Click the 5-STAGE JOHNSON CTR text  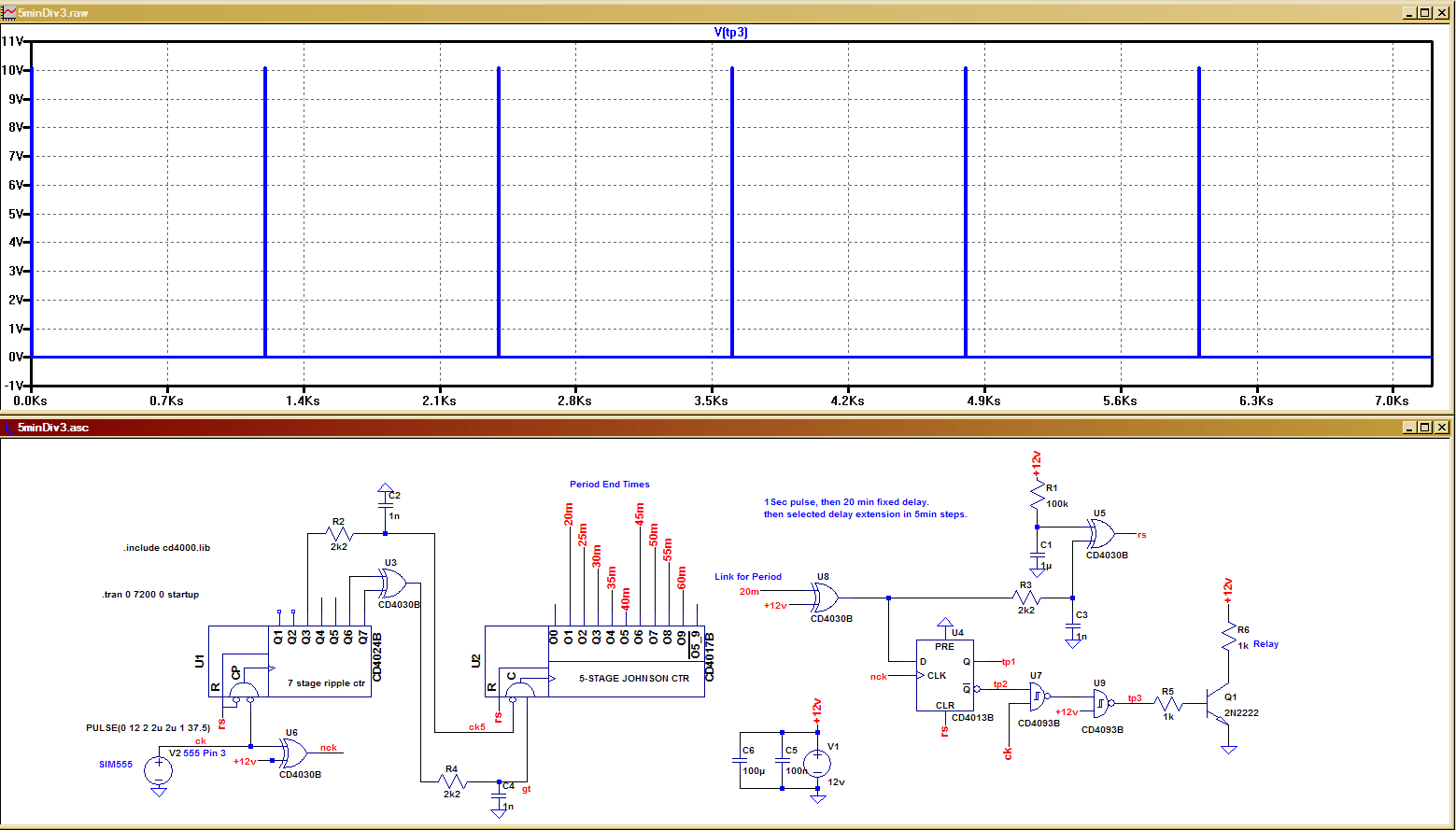[634, 679]
